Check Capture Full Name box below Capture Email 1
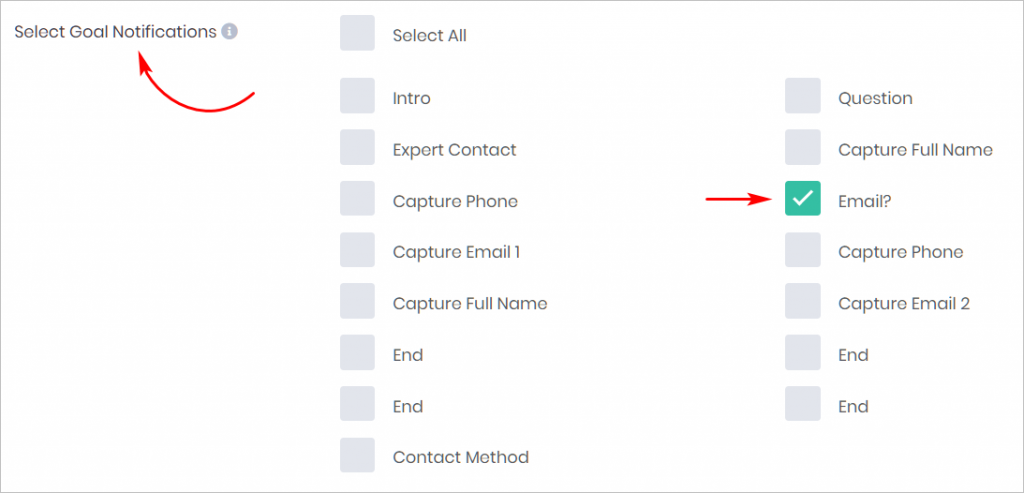The height and width of the screenshot is (493, 1024). (357, 301)
